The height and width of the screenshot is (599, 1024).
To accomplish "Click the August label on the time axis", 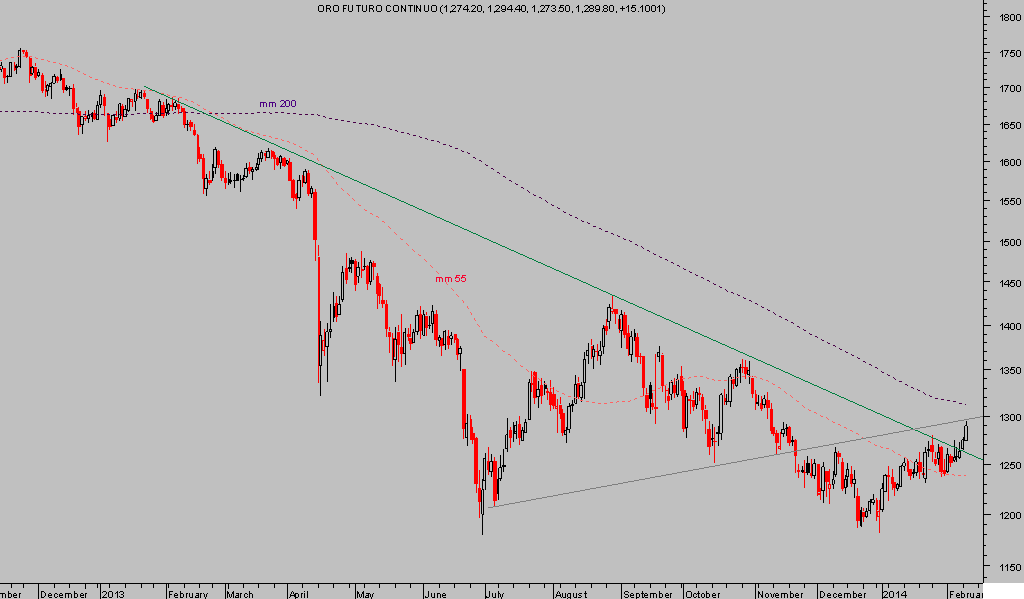I will [571, 592].
